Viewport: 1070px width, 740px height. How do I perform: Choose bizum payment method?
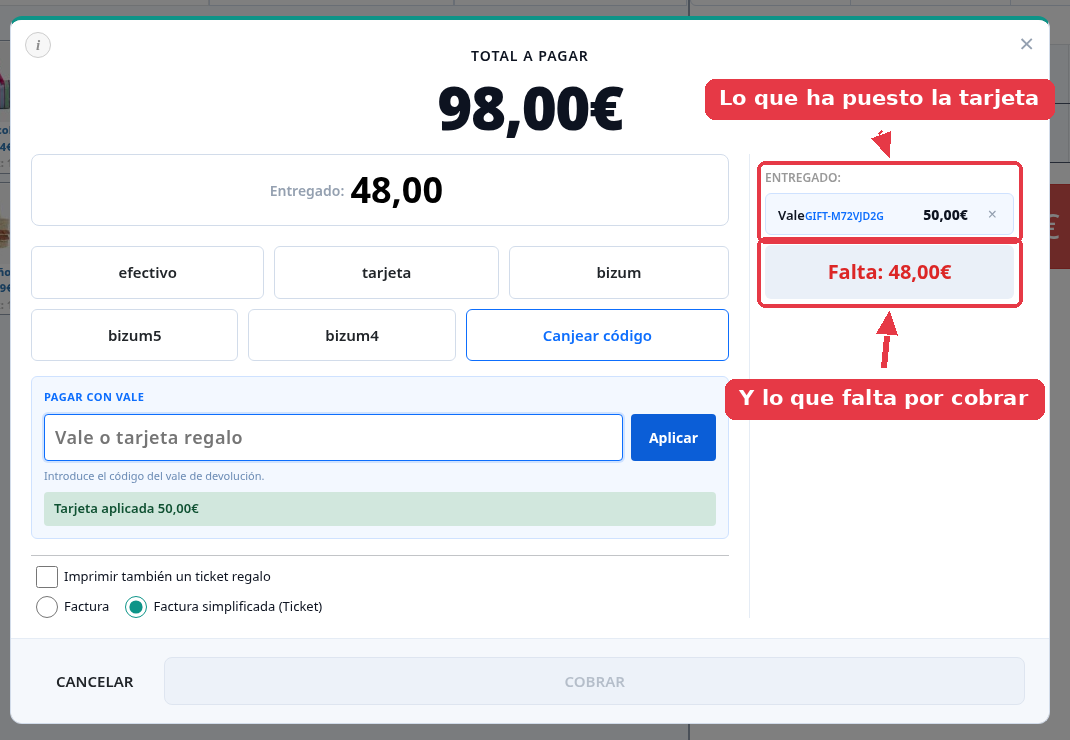(x=619, y=272)
